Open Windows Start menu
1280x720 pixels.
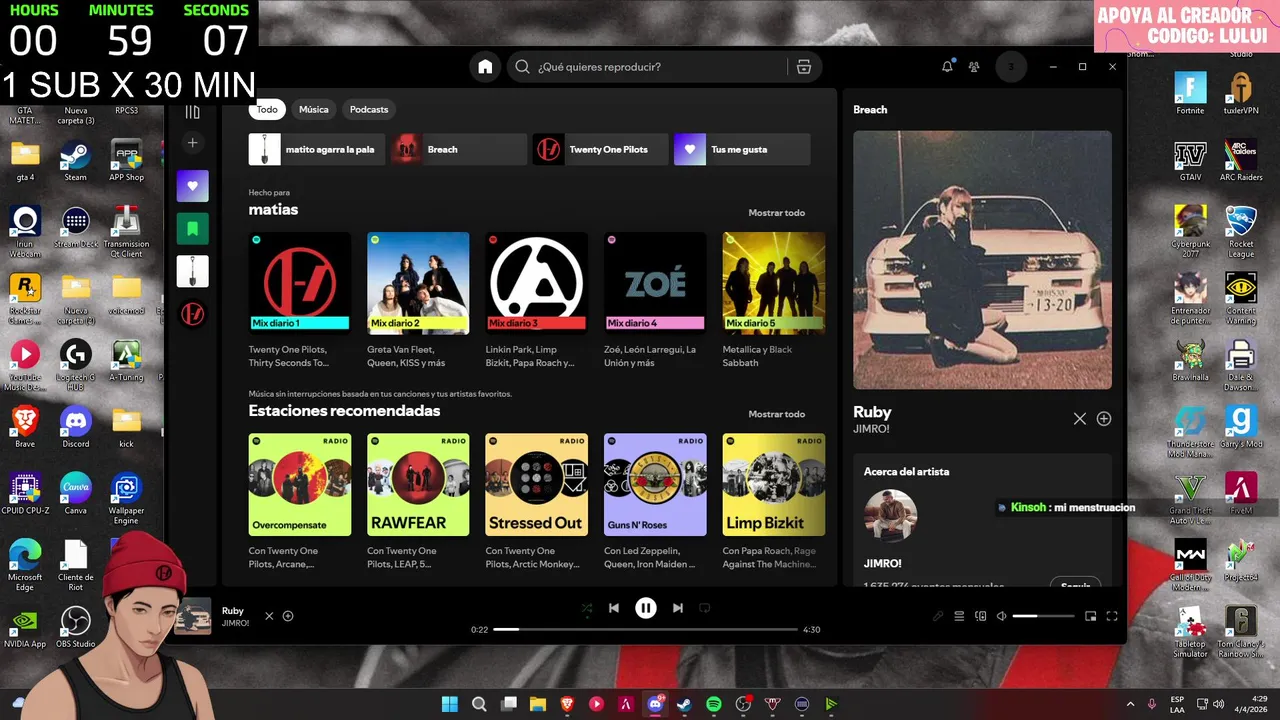click(450, 704)
